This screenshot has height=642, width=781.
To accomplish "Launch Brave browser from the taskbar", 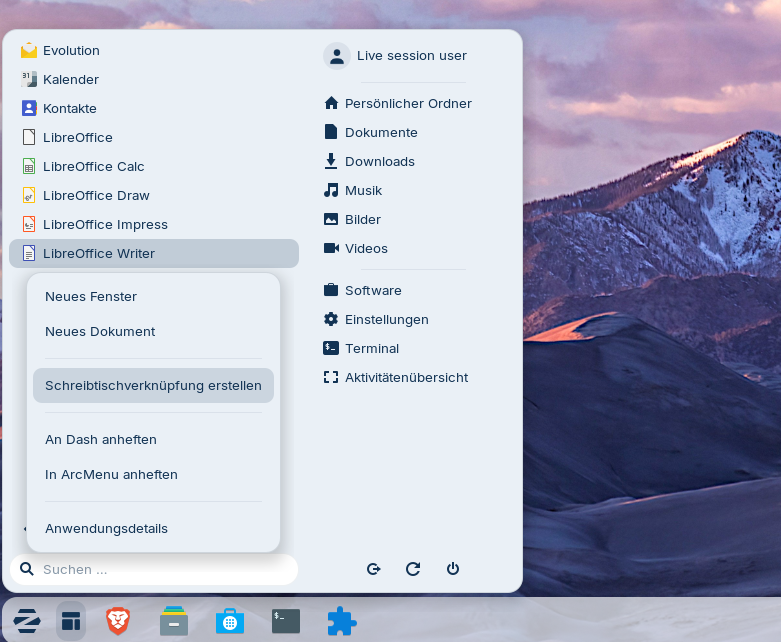I will pyautogui.click(x=118, y=621).
